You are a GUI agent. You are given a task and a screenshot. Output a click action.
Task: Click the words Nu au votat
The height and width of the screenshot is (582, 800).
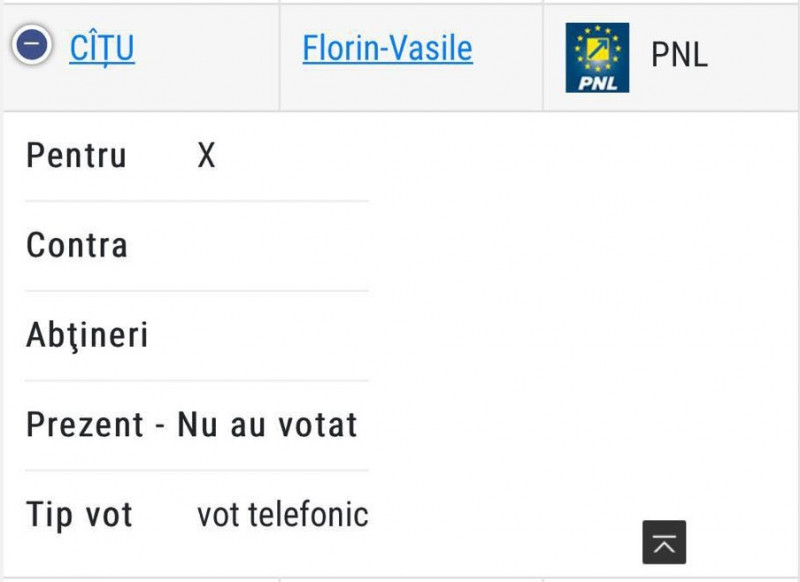[x=267, y=424]
